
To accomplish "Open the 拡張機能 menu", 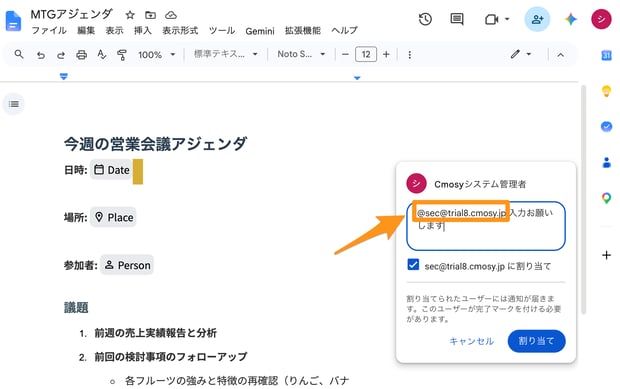I will coord(302,30).
